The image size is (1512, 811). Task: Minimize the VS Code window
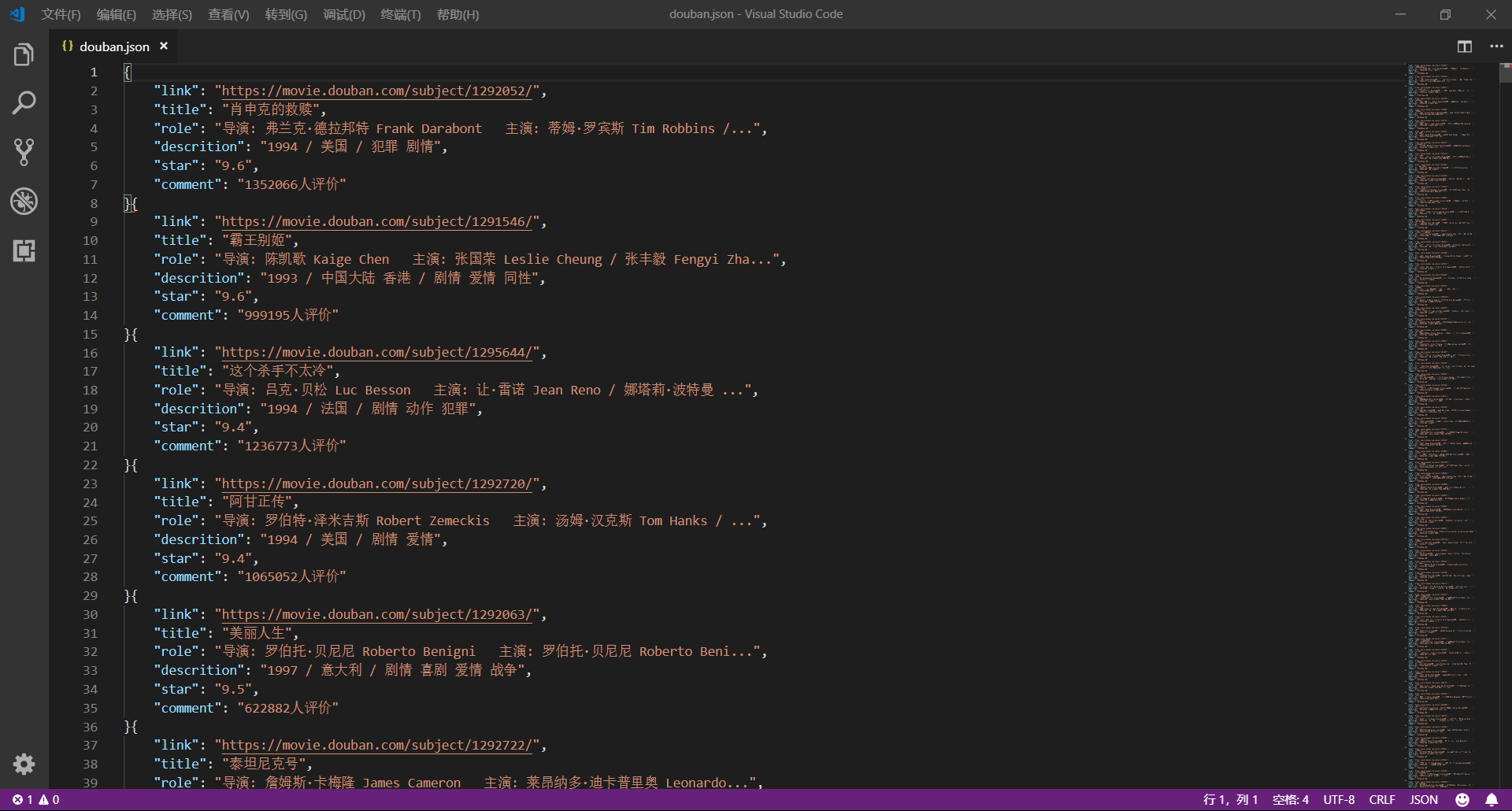click(1400, 14)
